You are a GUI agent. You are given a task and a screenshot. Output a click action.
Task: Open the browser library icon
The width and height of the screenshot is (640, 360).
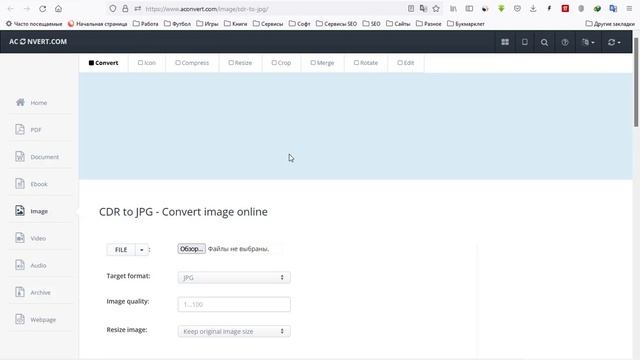pos(453,9)
